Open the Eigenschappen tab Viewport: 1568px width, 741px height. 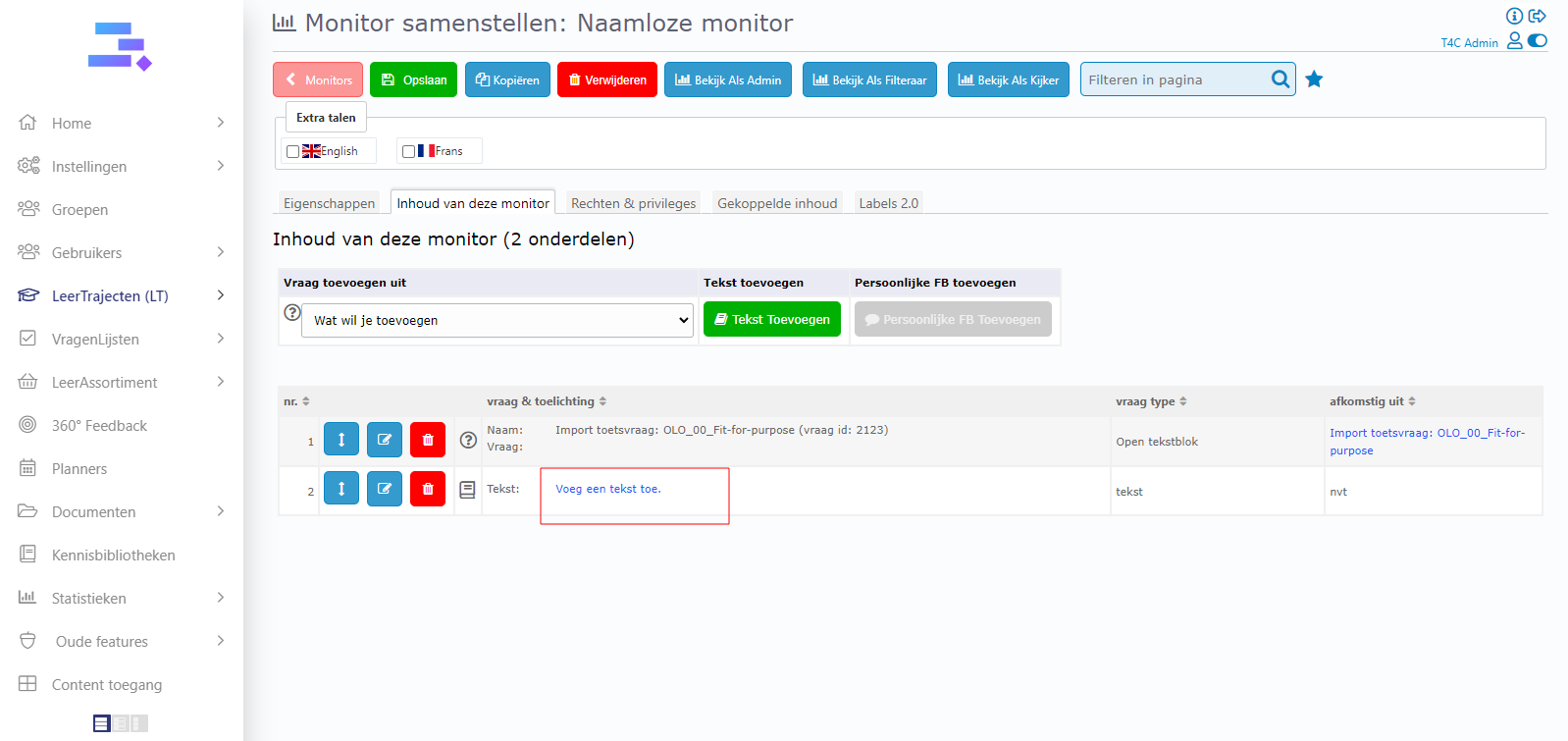pos(329,203)
